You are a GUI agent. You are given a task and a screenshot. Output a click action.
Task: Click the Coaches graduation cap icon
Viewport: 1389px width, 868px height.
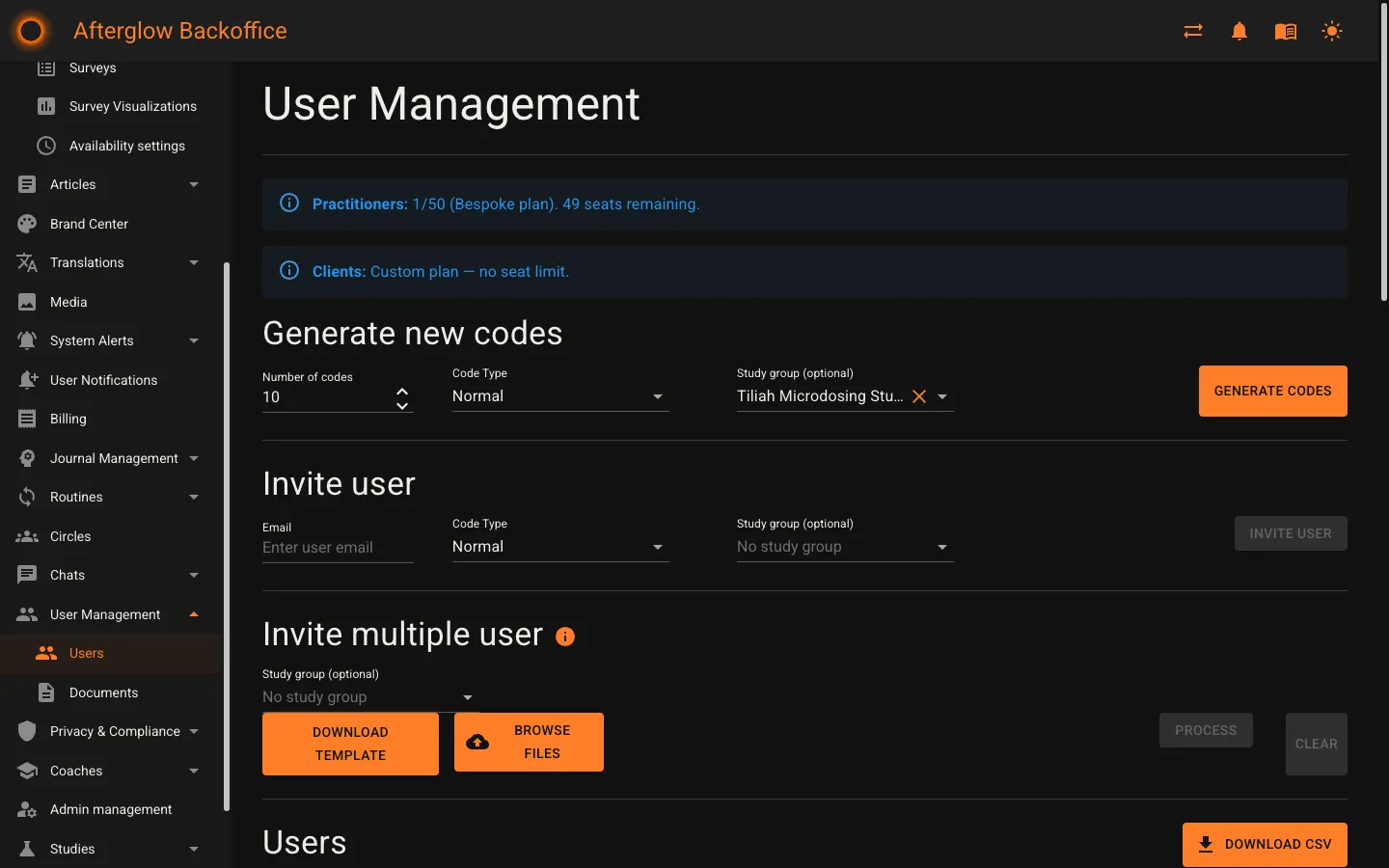coord(27,771)
